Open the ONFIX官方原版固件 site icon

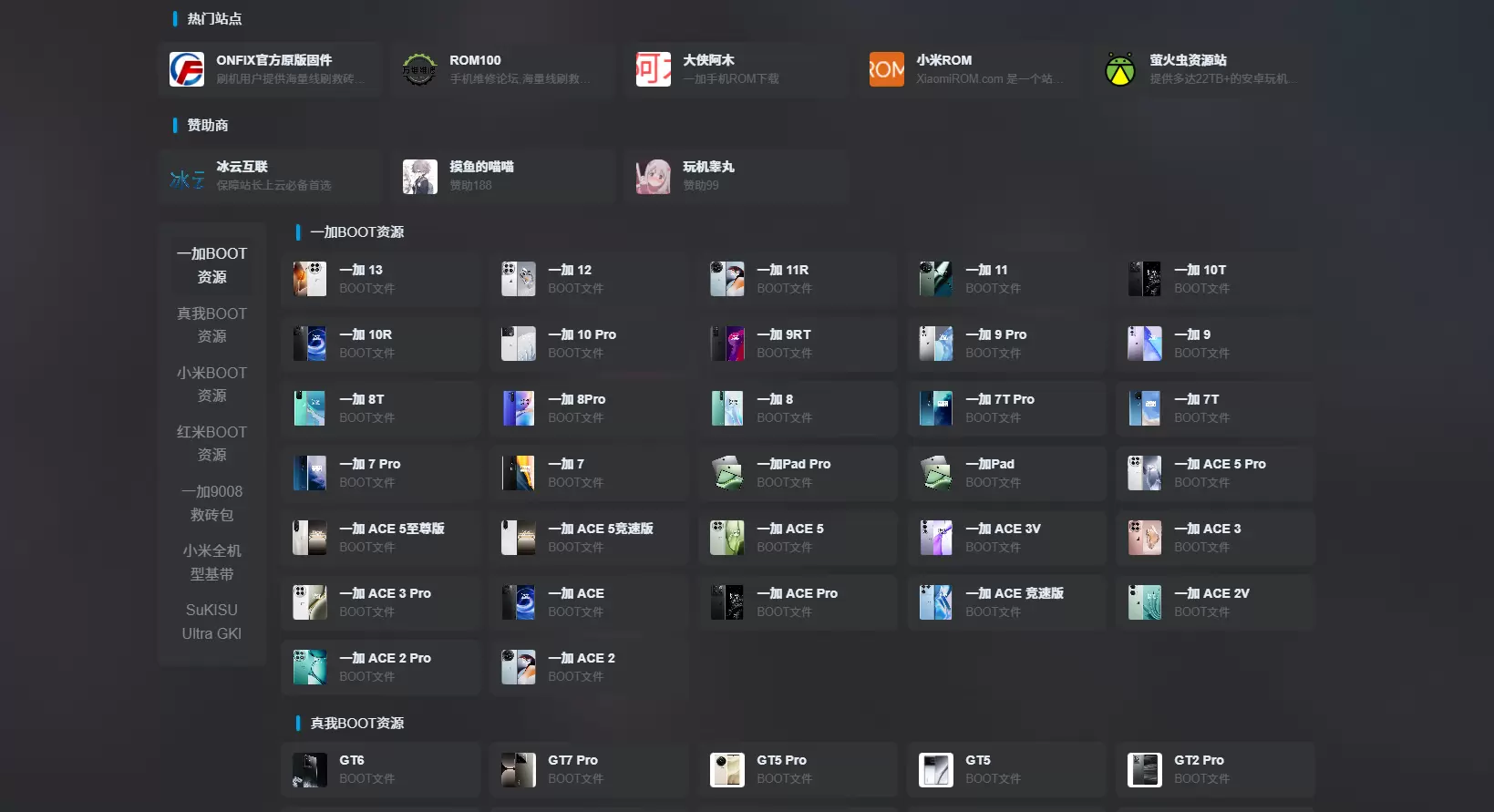[x=187, y=69]
